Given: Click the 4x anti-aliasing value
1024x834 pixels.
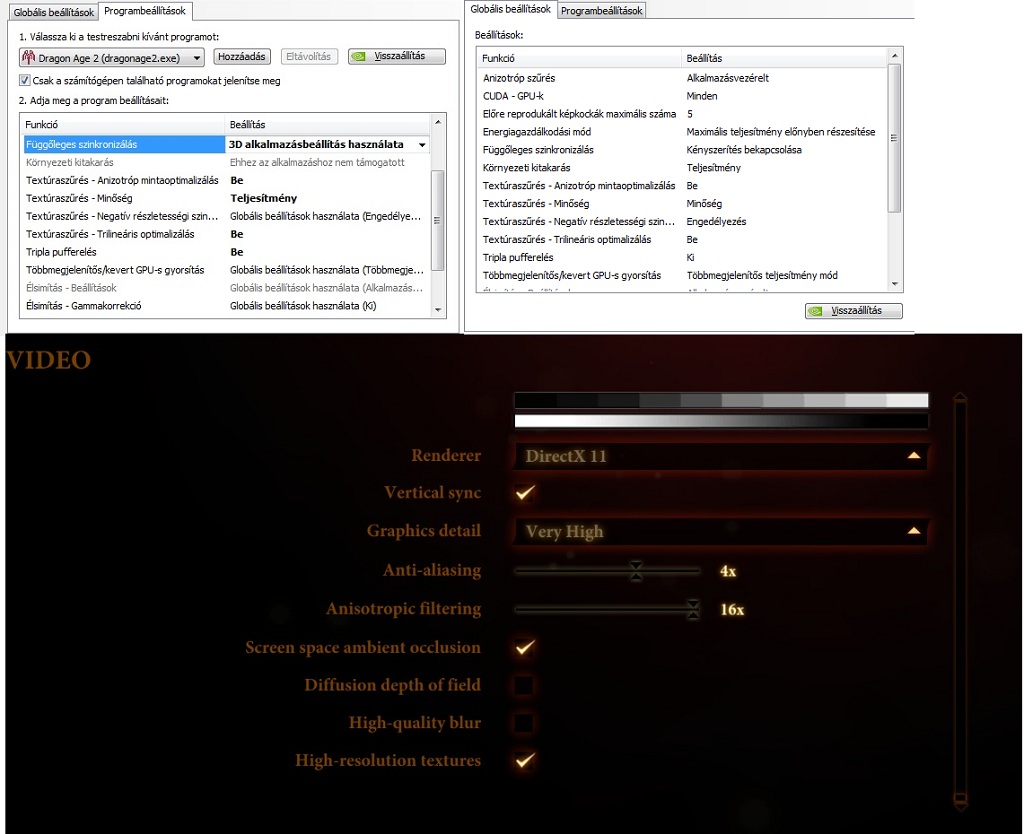Looking at the screenshot, I should coord(728,571).
